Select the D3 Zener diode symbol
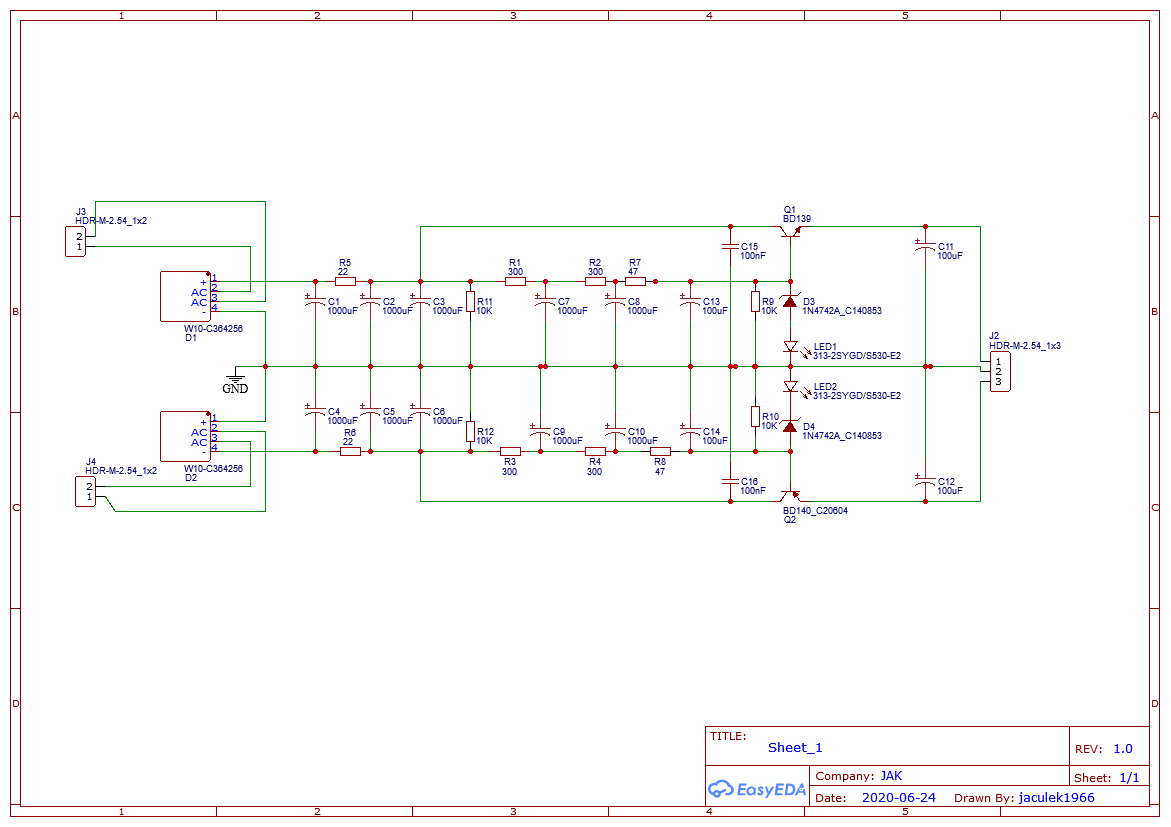This screenshot has height=827, width=1171. pos(790,302)
